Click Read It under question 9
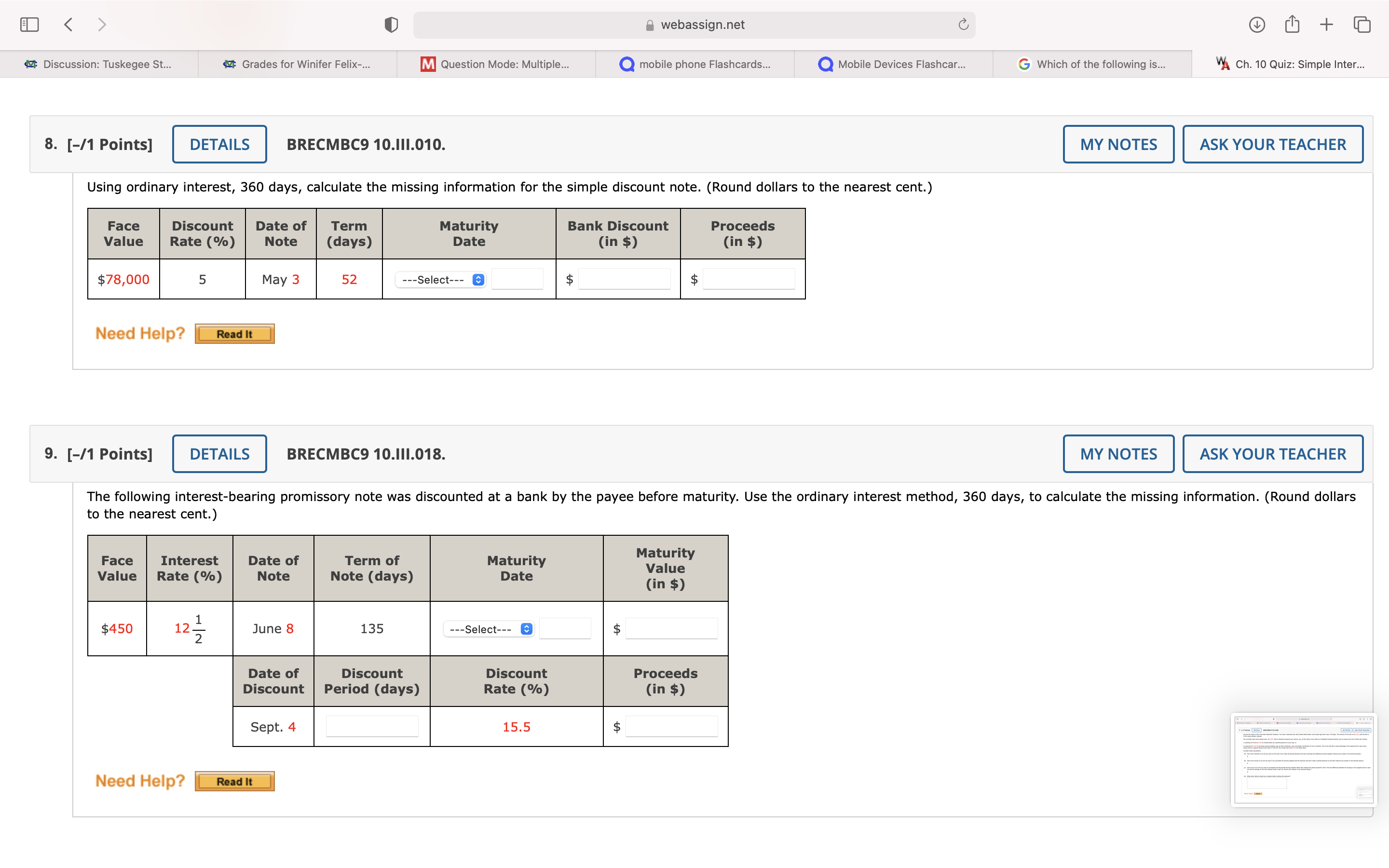Viewport: 1389px width, 868px height. click(x=234, y=781)
